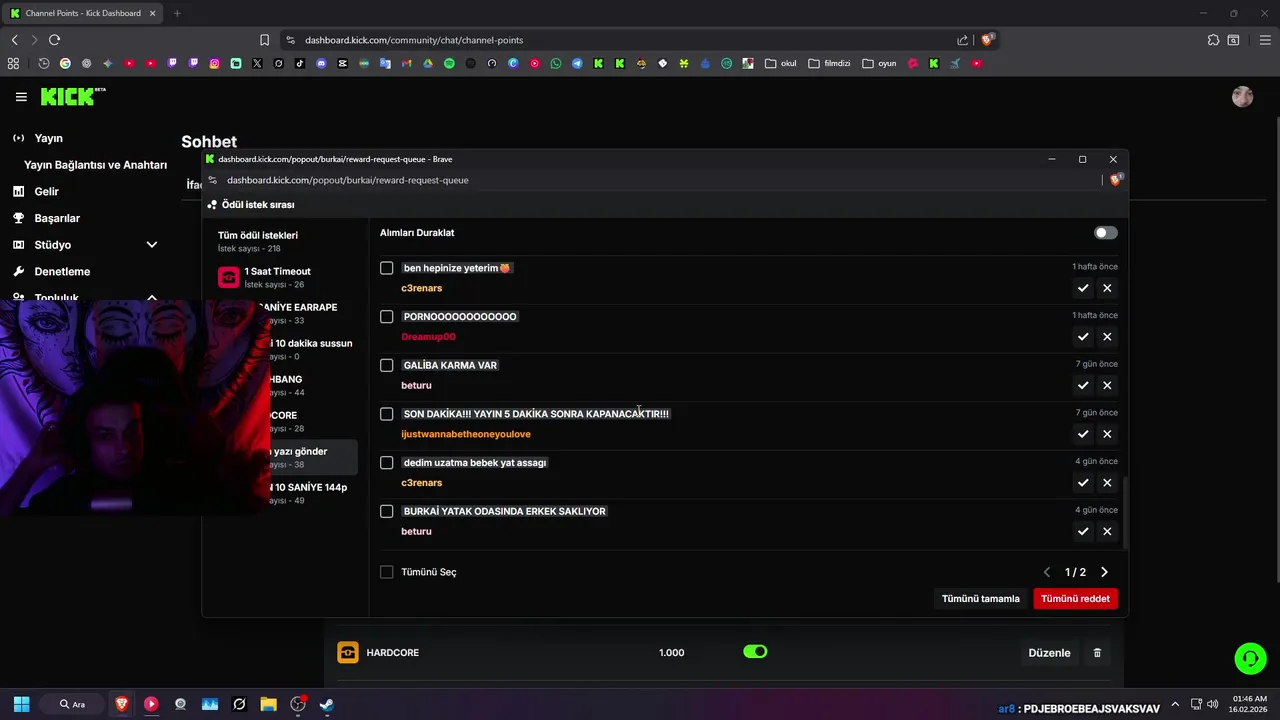Viewport: 1280px width, 720px height.
Task: Check "dedim uzatma bebek yat assagı" box
Action: [x=387, y=463]
